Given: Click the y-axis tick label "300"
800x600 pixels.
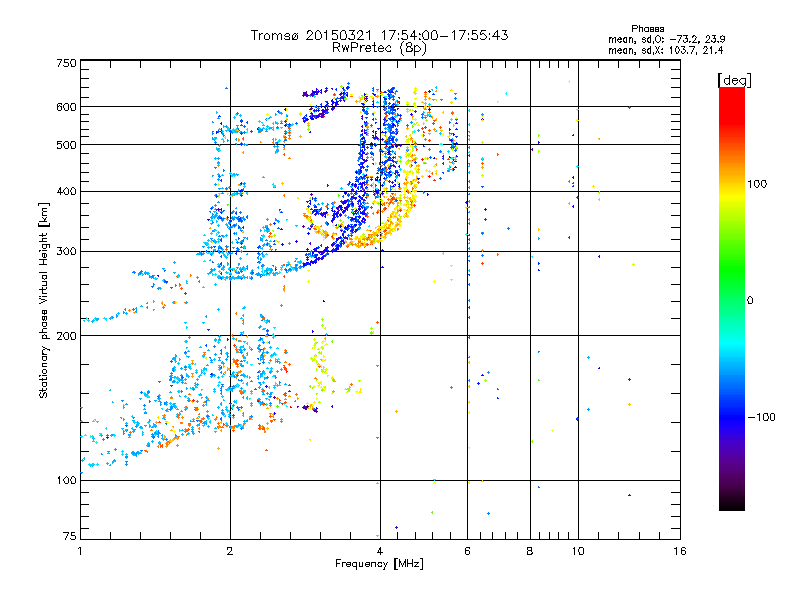Looking at the screenshot, I should (66, 252).
